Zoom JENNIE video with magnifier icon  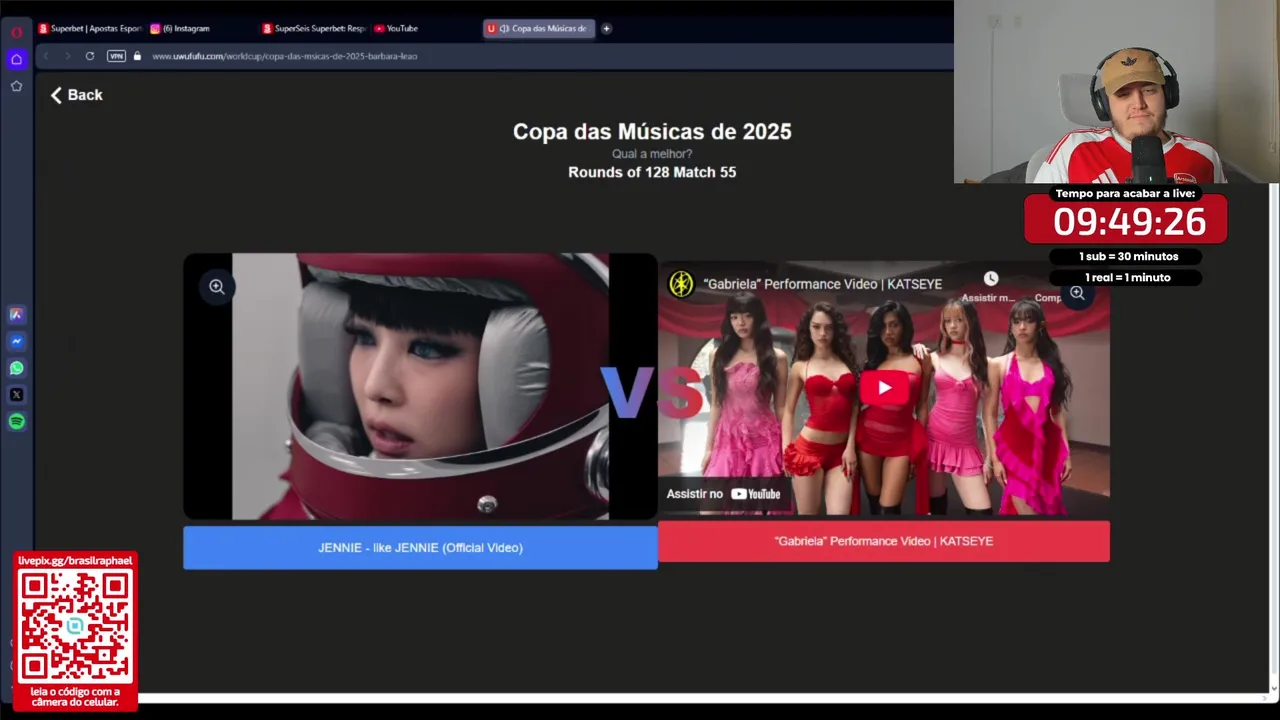[x=217, y=287]
